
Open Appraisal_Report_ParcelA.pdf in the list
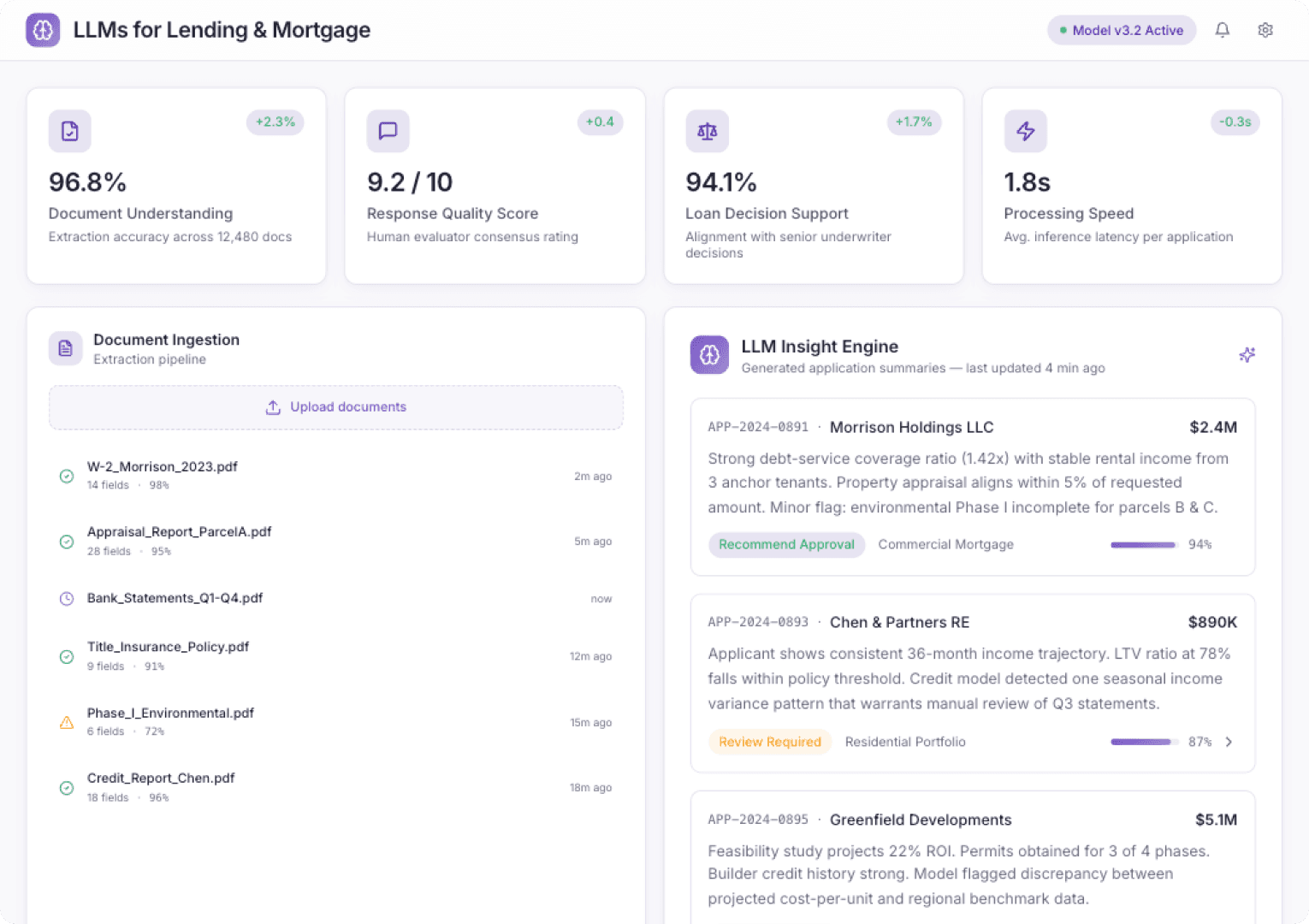coord(179,532)
